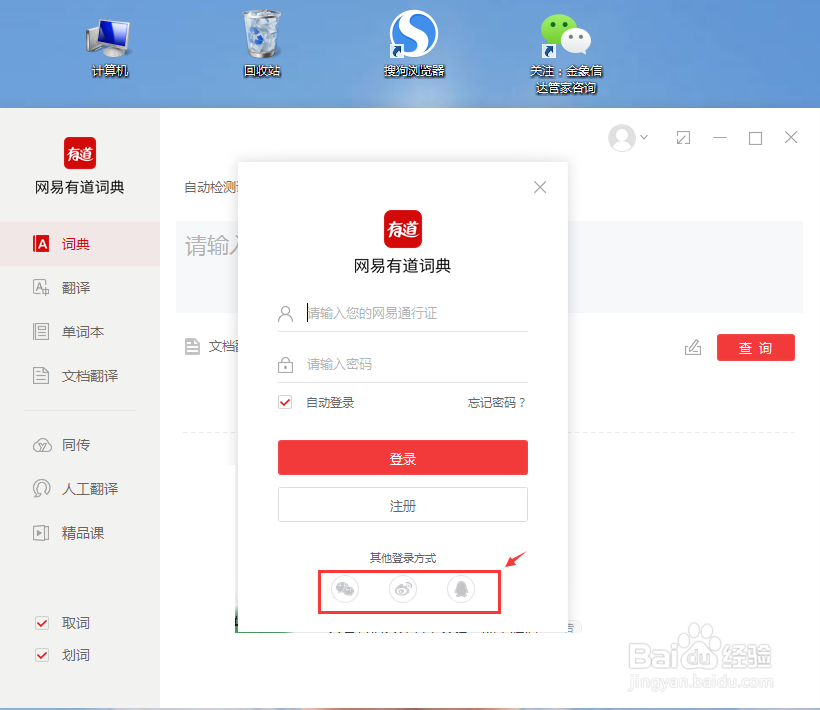Focus the 网易通行证 account input field

point(417,313)
